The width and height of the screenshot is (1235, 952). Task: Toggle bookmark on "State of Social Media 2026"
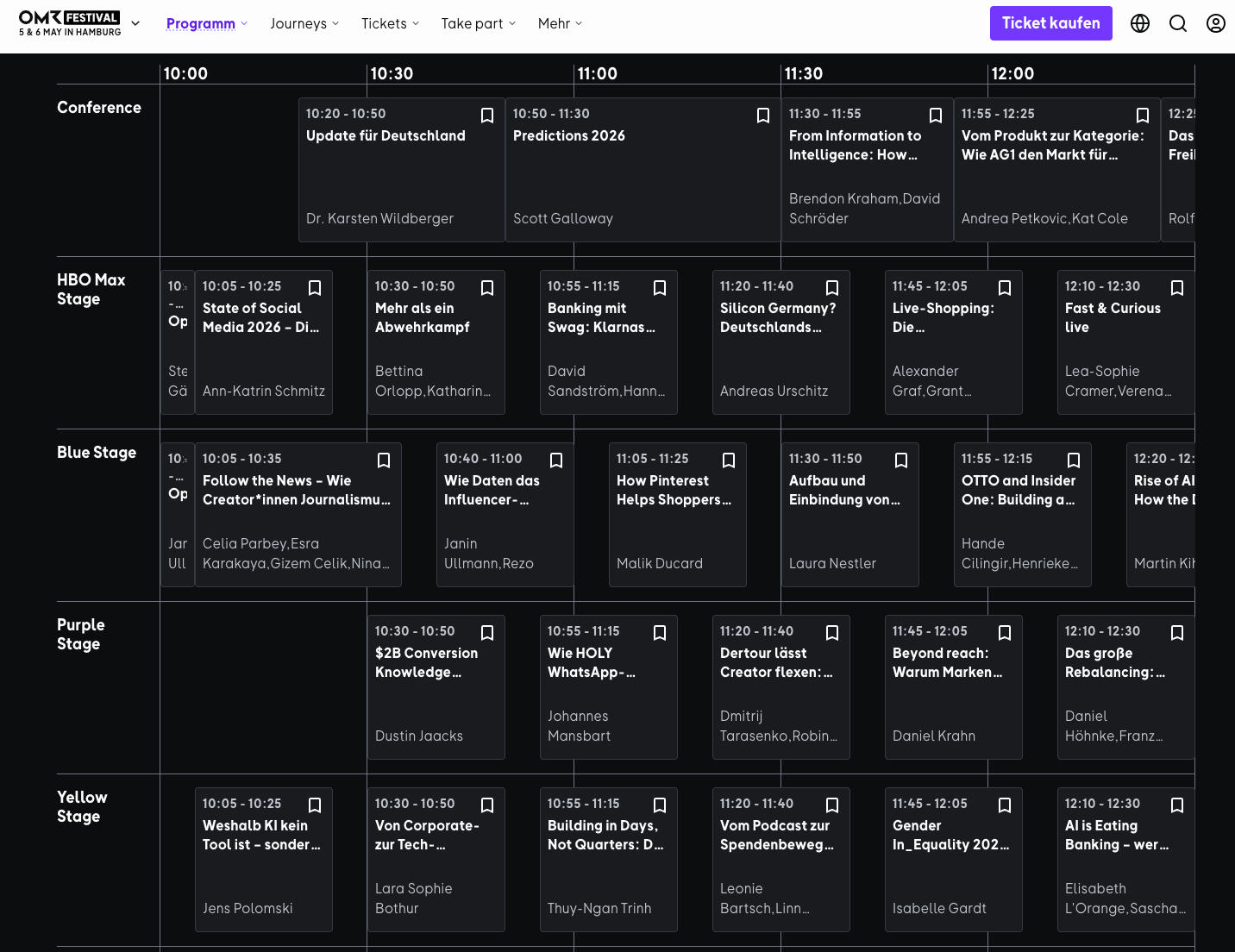point(315,287)
